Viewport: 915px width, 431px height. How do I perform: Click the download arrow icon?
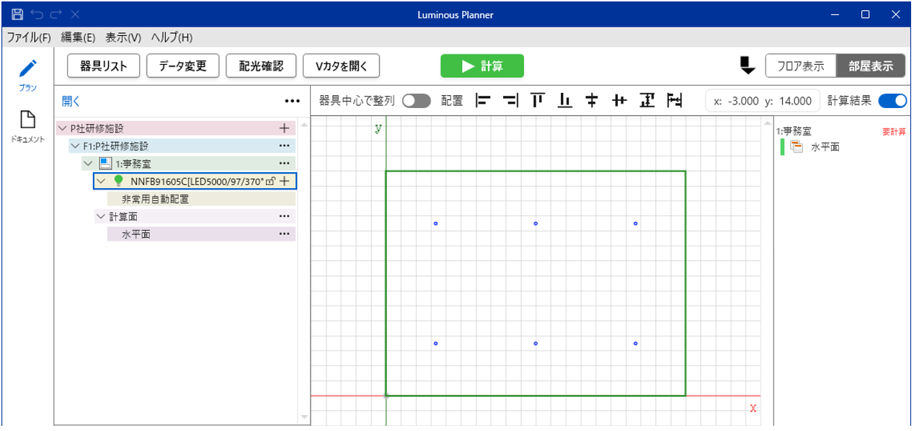coord(746,66)
